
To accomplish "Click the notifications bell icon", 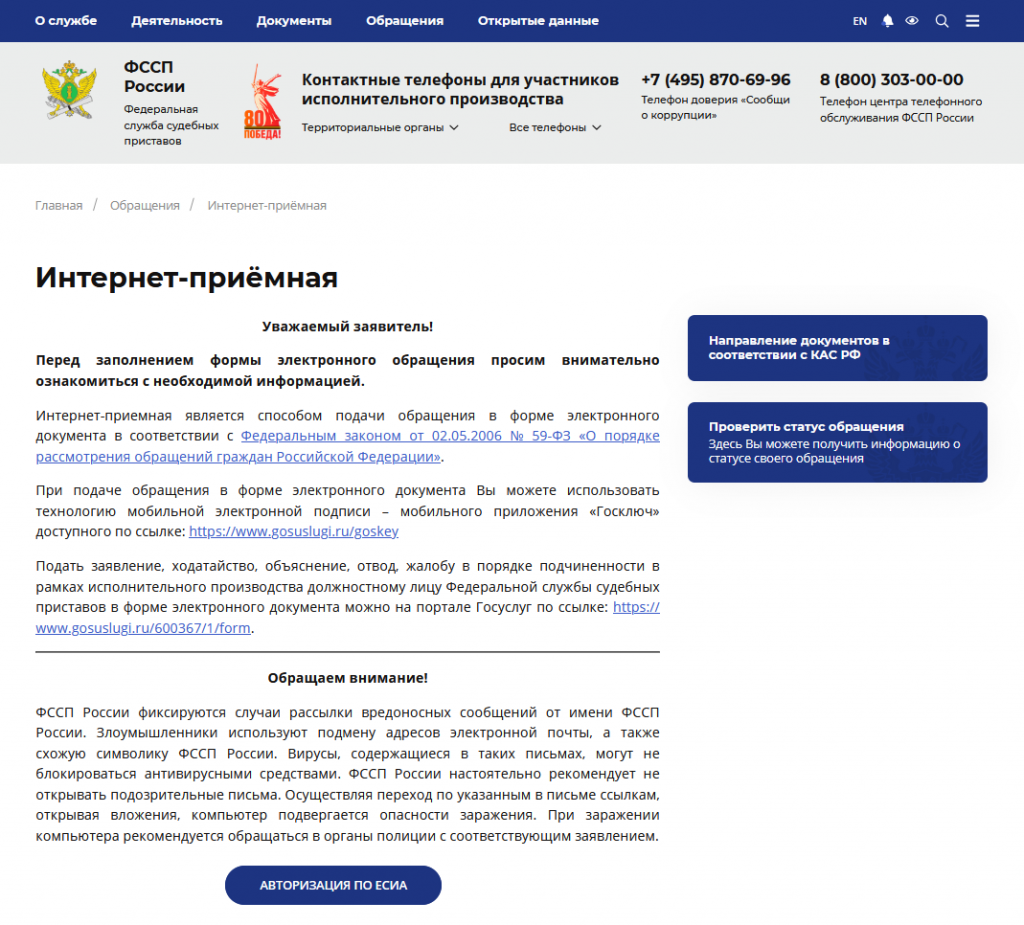I will pyautogui.click(x=888, y=21).
